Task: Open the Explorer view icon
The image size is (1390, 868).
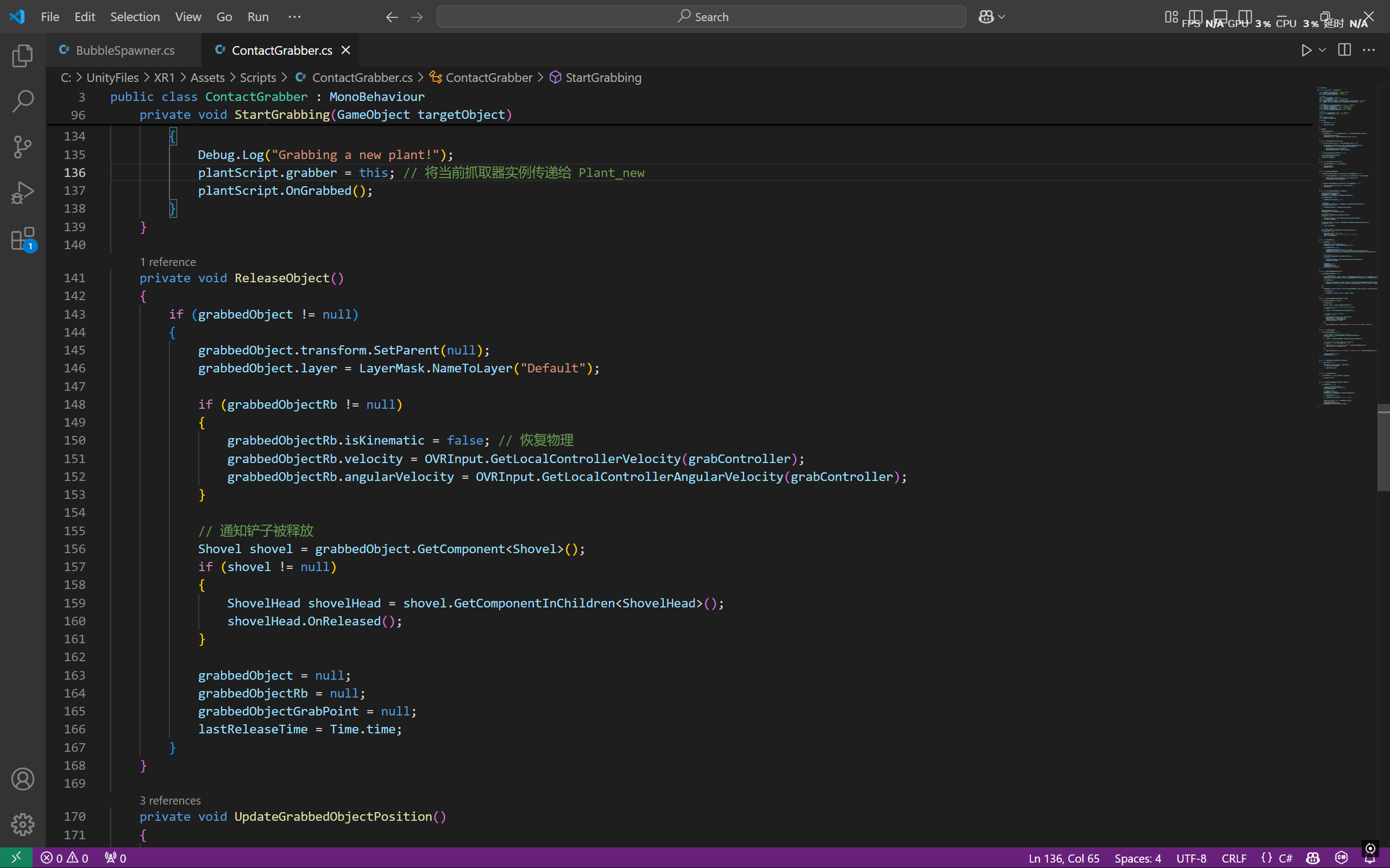Action: pyautogui.click(x=22, y=56)
